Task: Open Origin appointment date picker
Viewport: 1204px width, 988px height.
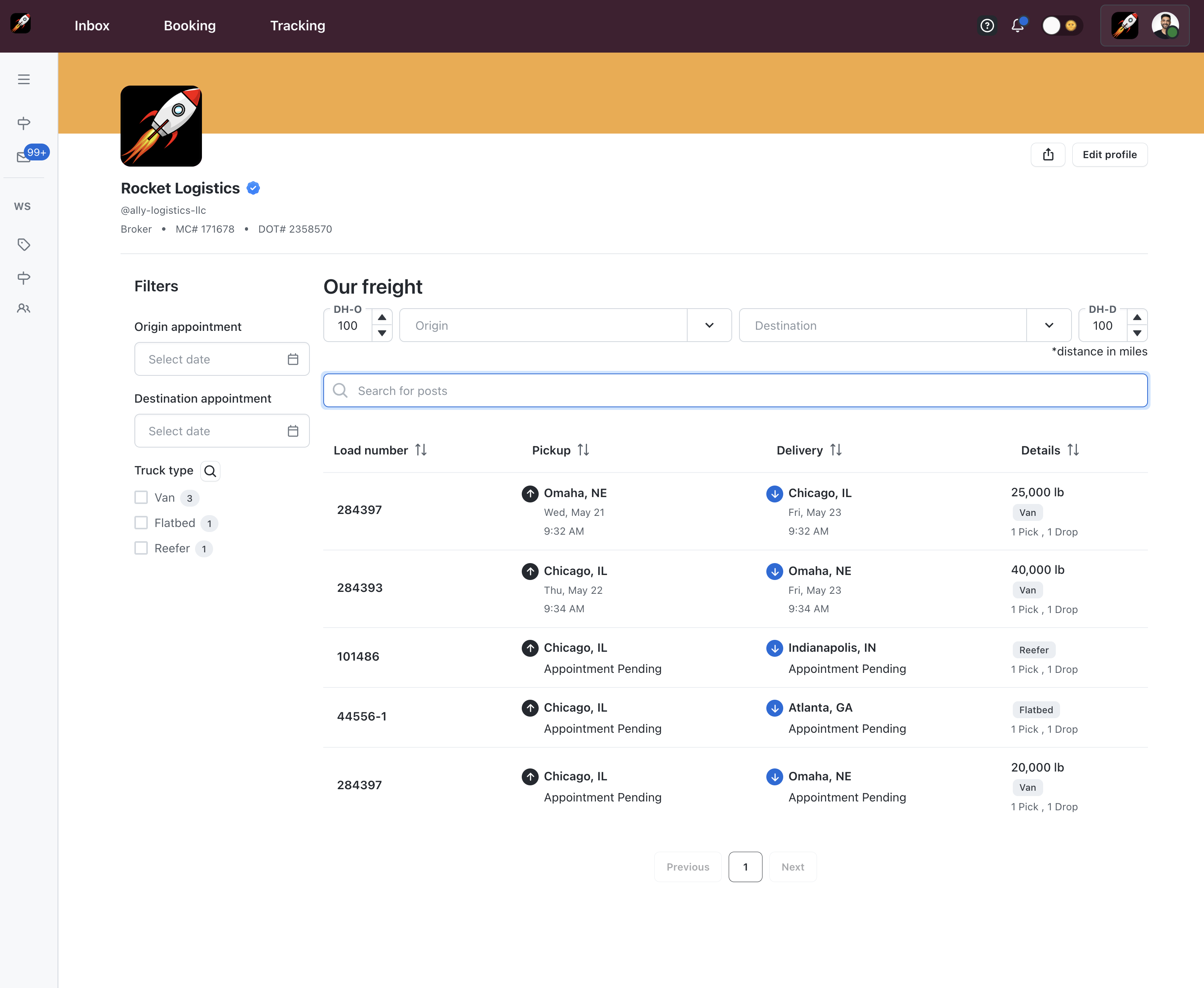Action: click(222, 359)
